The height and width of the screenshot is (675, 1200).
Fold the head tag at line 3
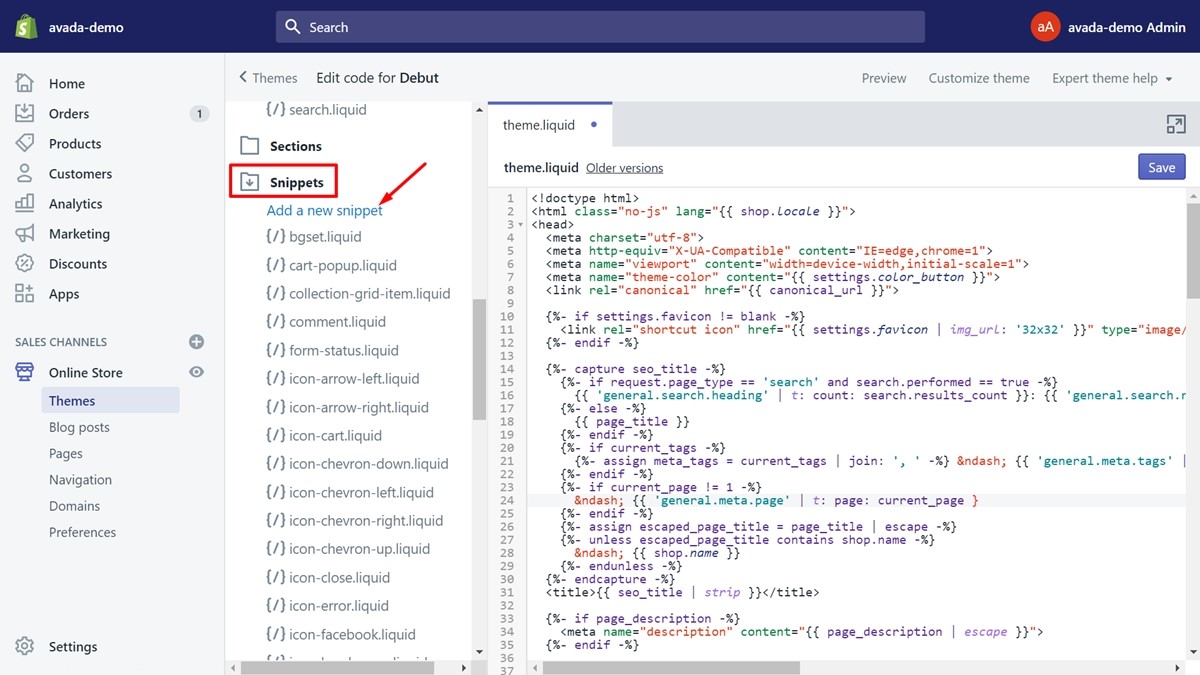coord(523,225)
